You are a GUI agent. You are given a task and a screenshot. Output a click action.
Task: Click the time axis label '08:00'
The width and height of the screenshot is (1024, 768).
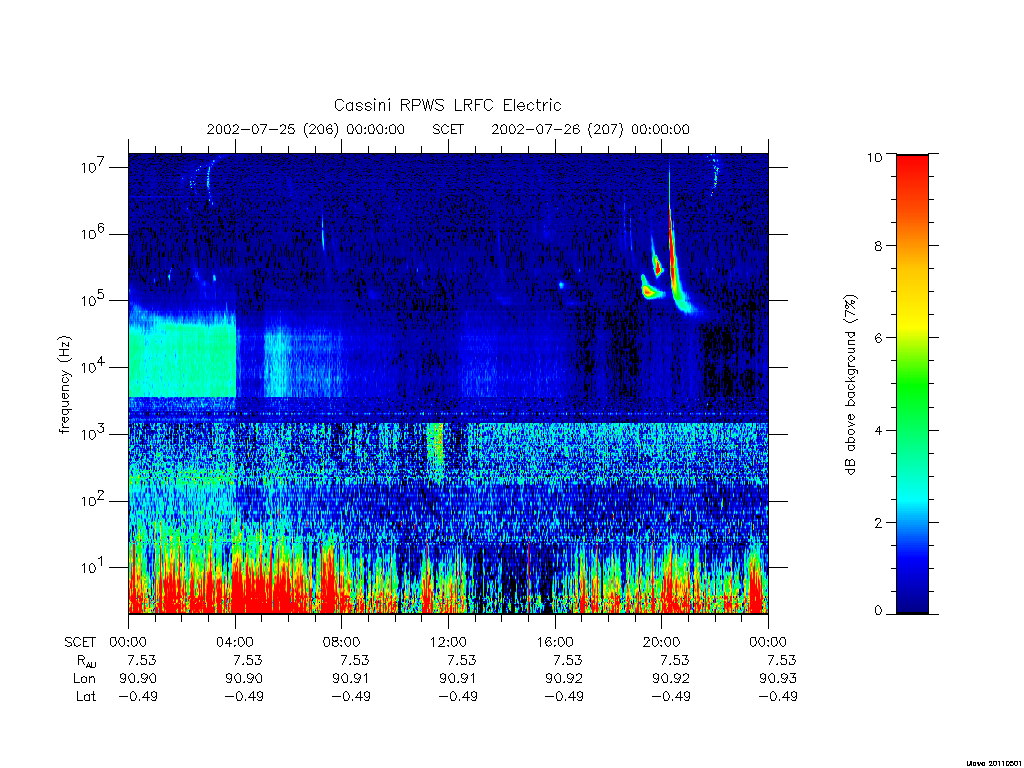tap(342, 642)
